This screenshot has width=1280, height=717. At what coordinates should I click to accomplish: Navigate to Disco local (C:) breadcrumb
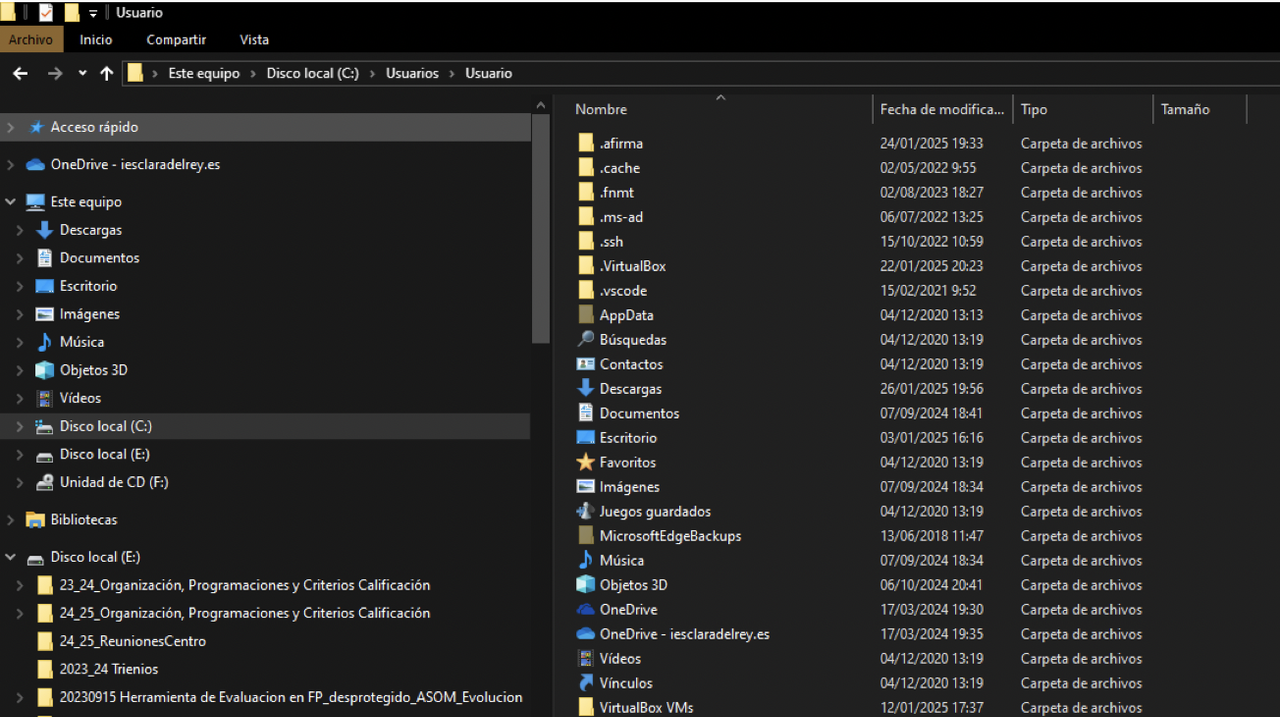pos(312,73)
